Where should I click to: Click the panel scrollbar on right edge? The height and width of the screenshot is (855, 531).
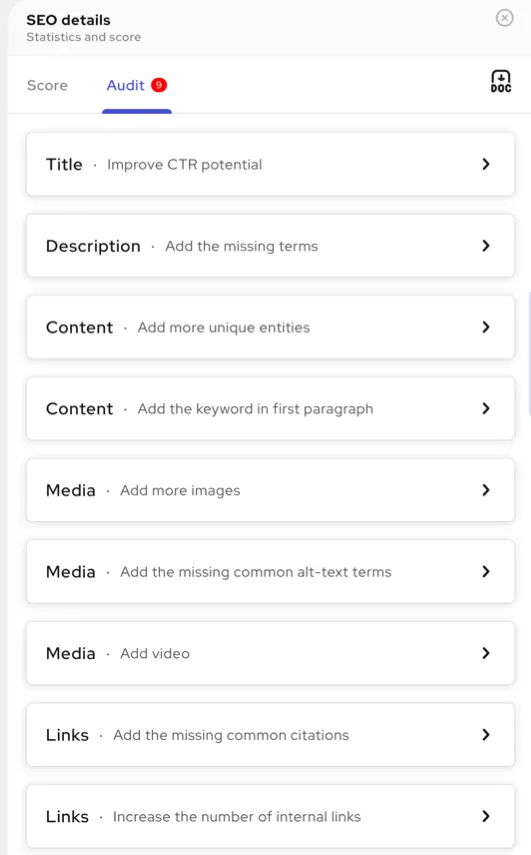pos(529,353)
